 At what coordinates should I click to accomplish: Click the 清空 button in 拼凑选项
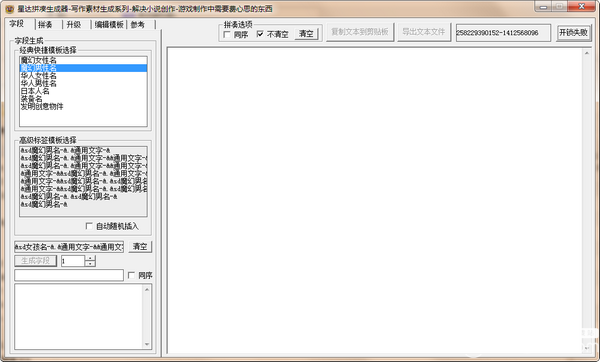[306, 34]
